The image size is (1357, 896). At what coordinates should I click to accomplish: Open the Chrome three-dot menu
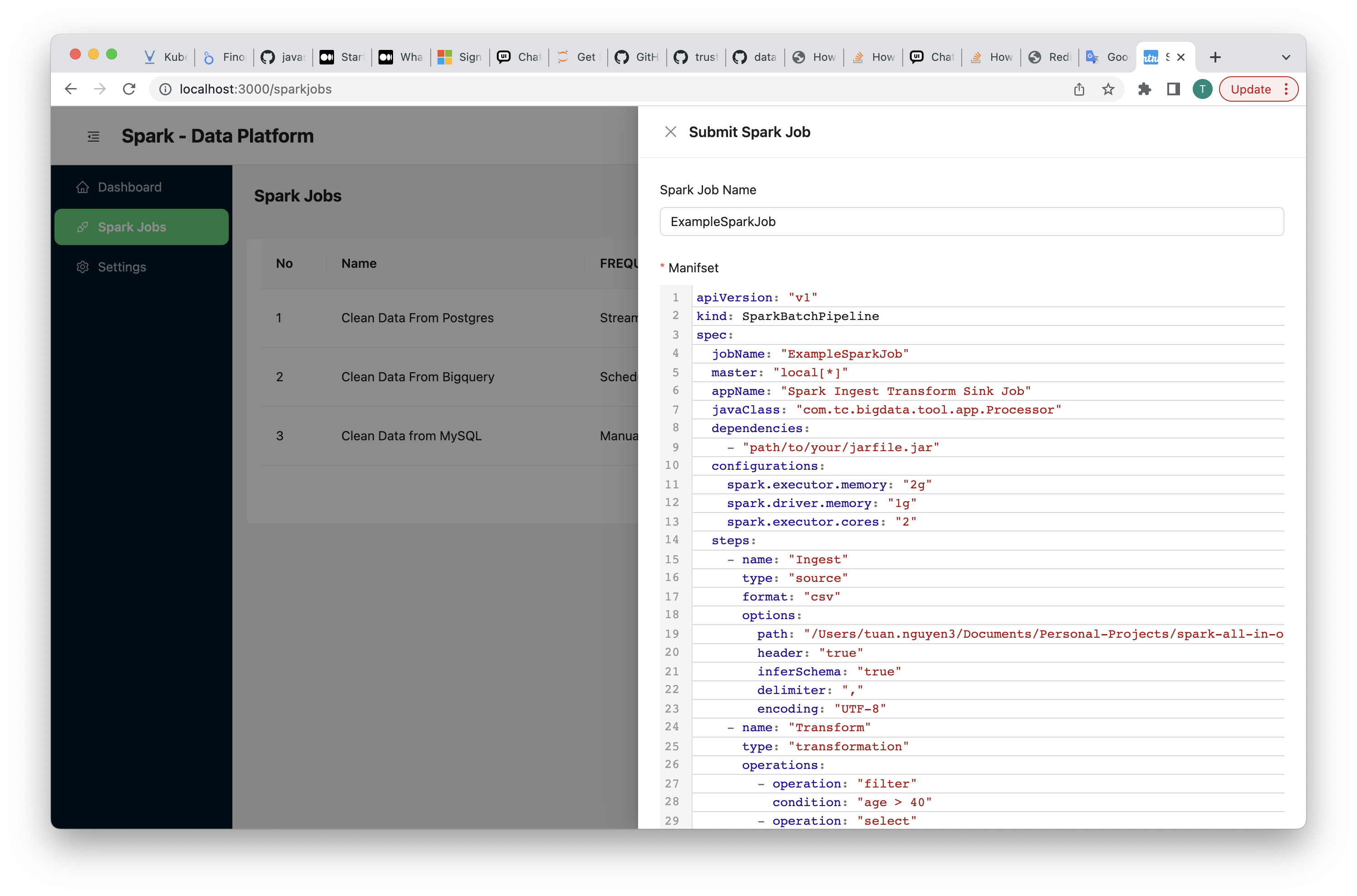click(x=1286, y=89)
